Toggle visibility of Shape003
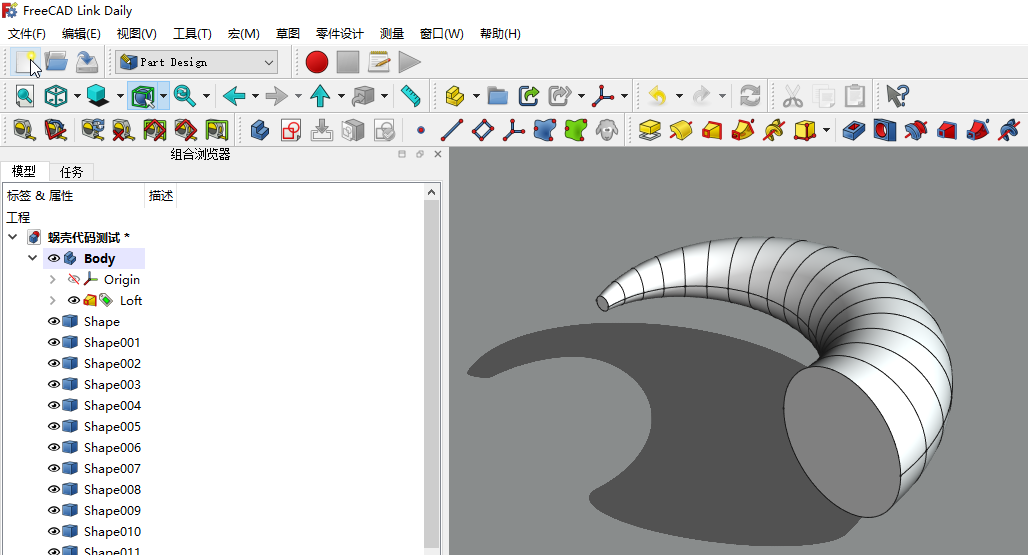The height and width of the screenshot is (555, 1028). click(54, 385)
